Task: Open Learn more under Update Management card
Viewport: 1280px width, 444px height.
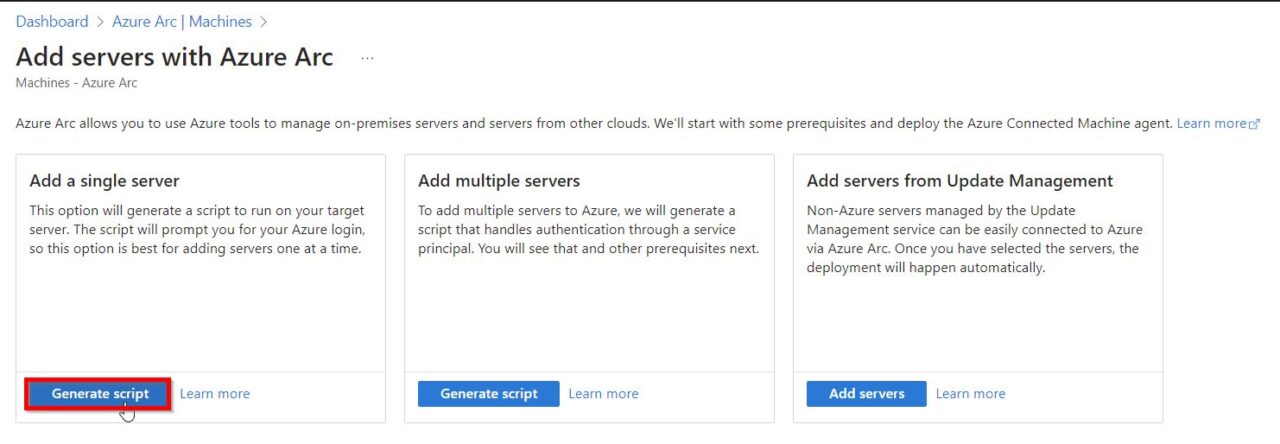Action: (971, 394)
